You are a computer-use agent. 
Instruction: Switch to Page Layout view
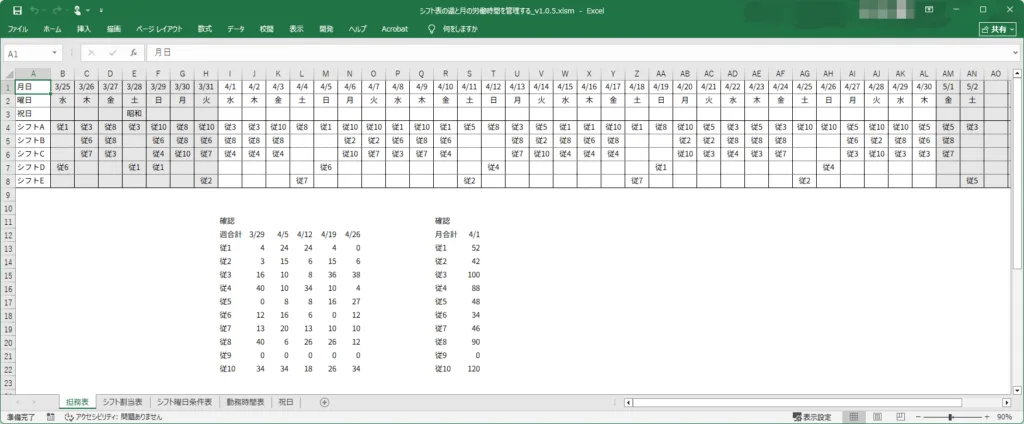pos(877,417)
